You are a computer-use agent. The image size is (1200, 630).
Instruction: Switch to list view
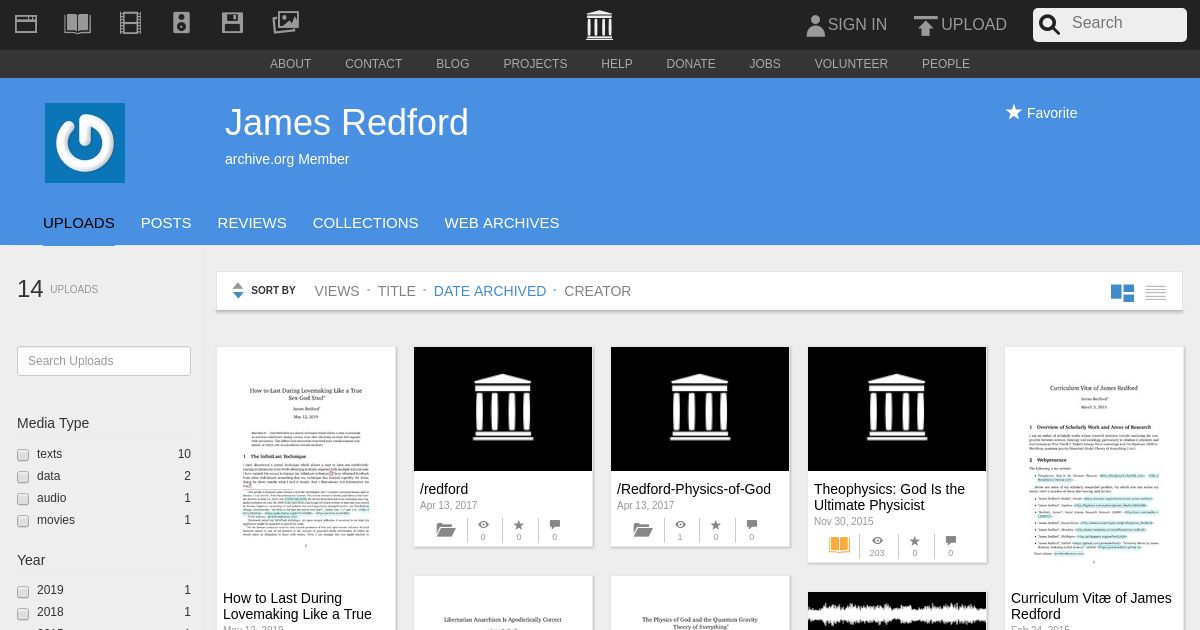point(1156,293)
